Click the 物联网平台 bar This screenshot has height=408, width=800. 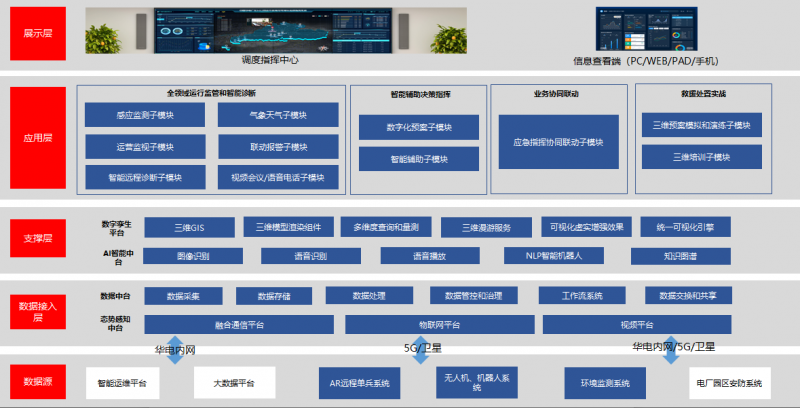pos(438,325)
